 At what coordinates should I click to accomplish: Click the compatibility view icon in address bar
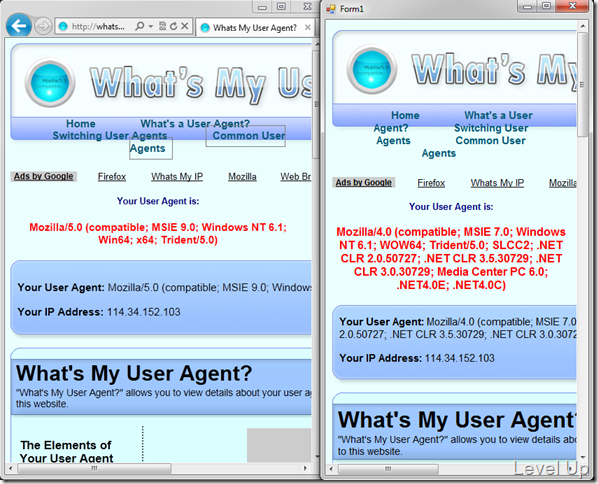coord(162,26)
